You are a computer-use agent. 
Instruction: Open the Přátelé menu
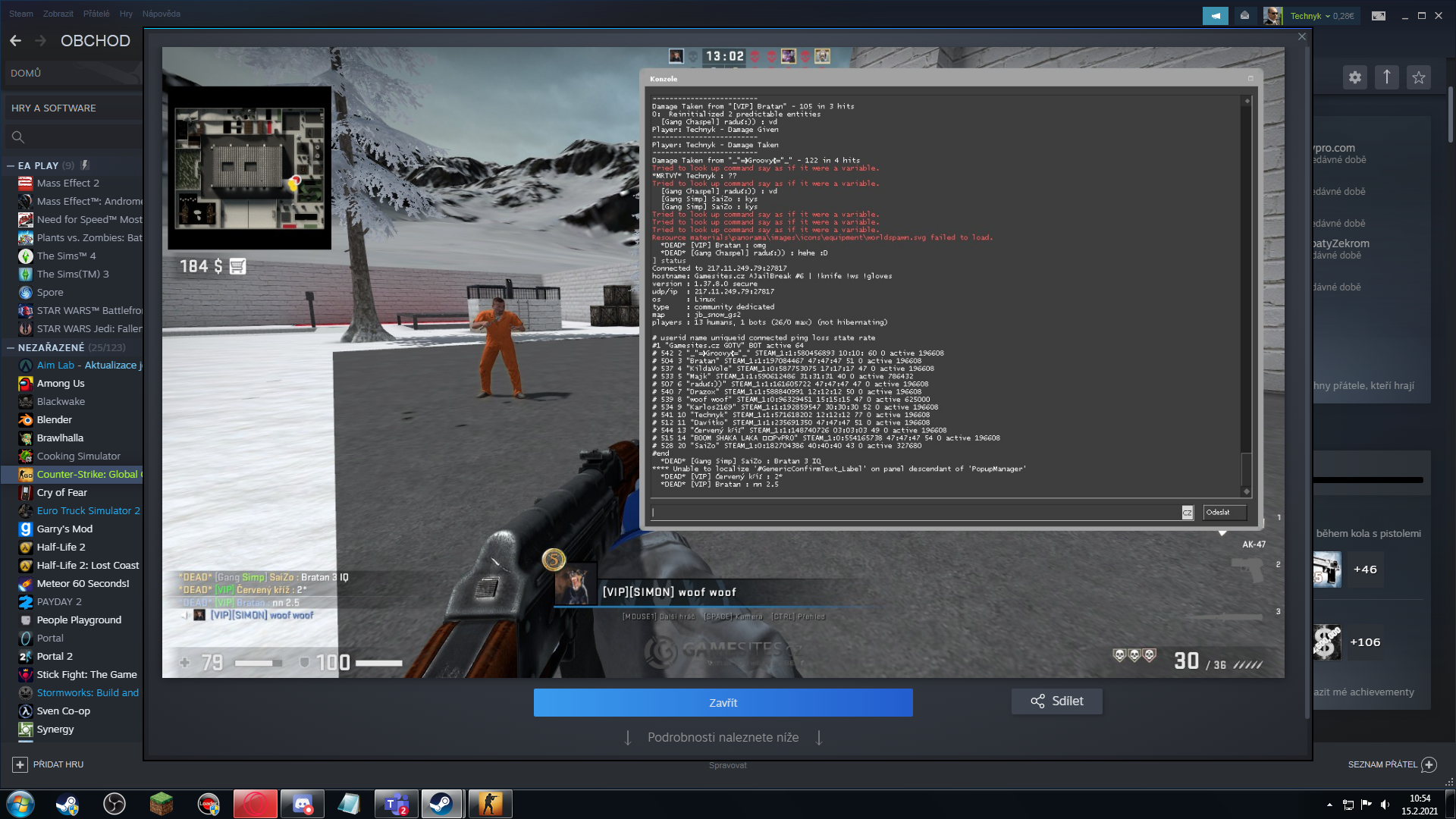pyautogui.click(x=96, y=14)
